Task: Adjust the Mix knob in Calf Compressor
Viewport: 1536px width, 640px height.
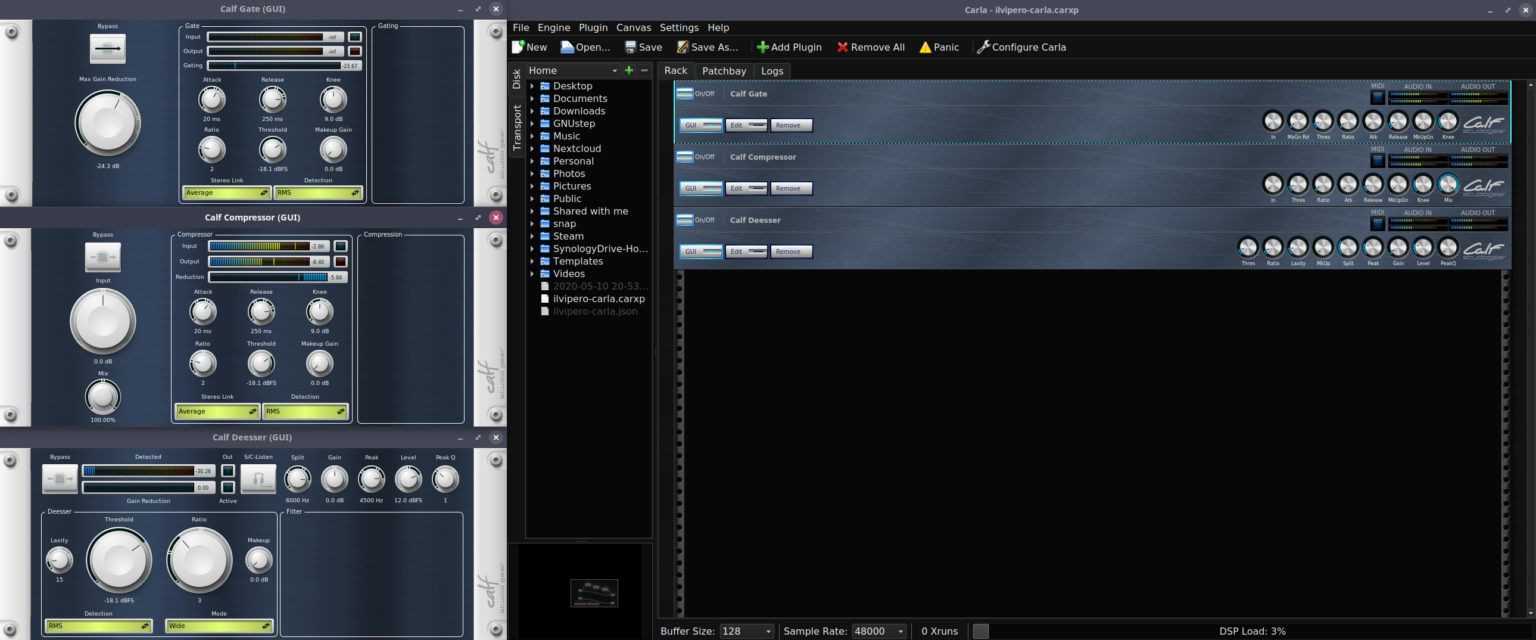Action: click(103, 397)
